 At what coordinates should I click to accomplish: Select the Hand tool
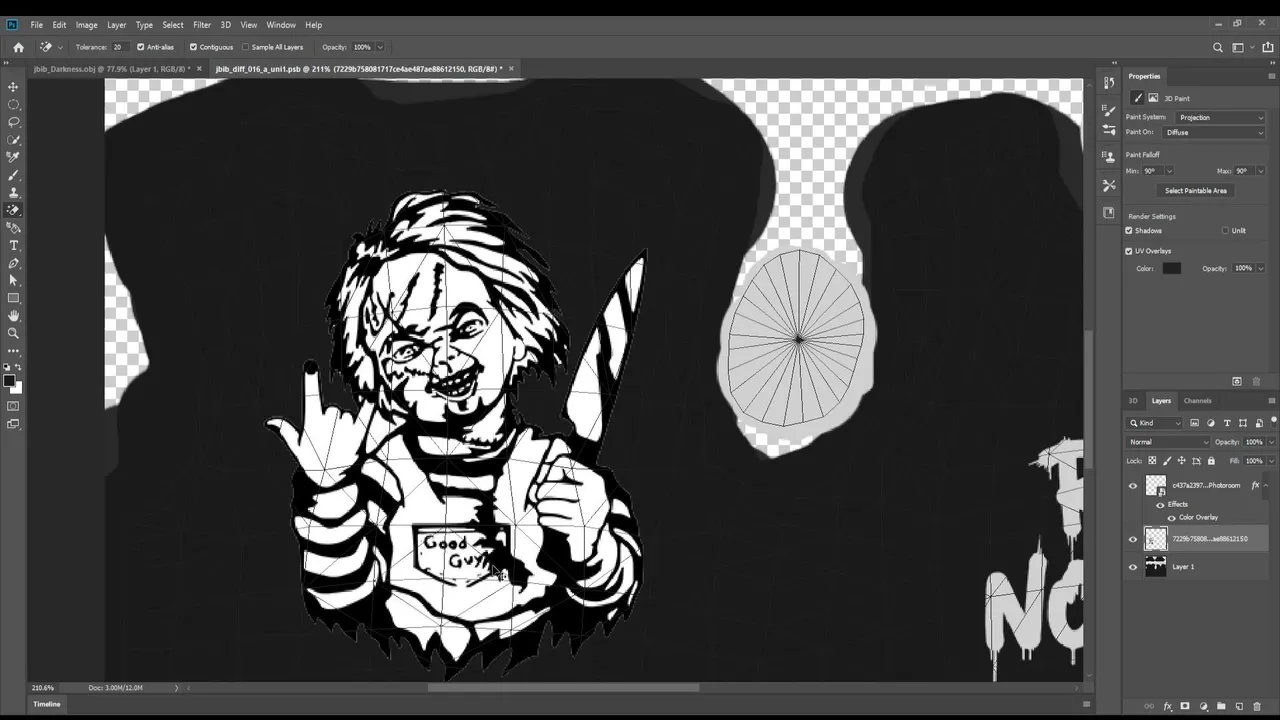pos(14,316)
